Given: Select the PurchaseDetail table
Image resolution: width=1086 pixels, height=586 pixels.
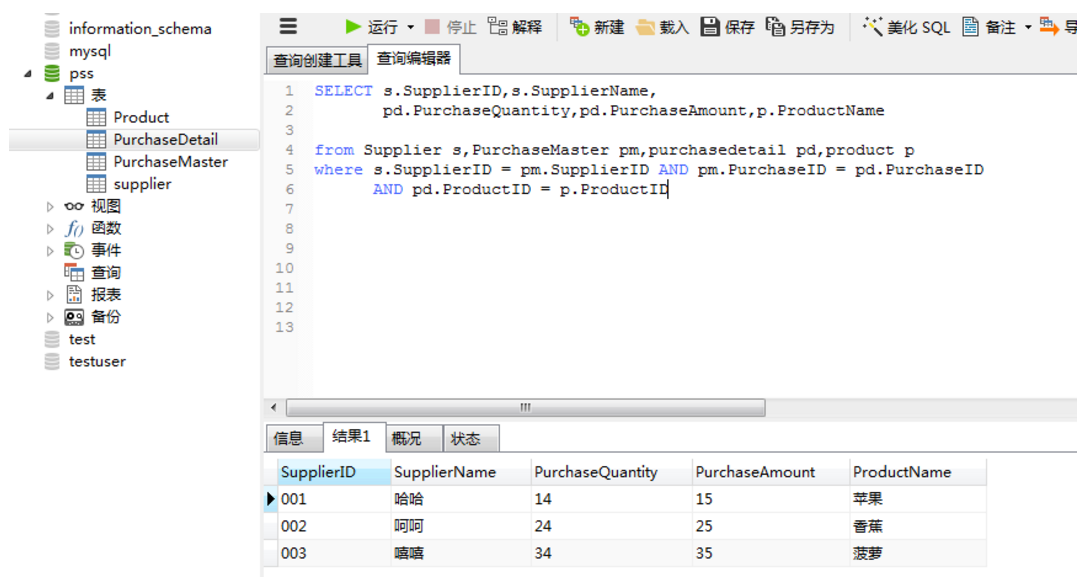Looking at the screenshot, I should click(168, 139).
